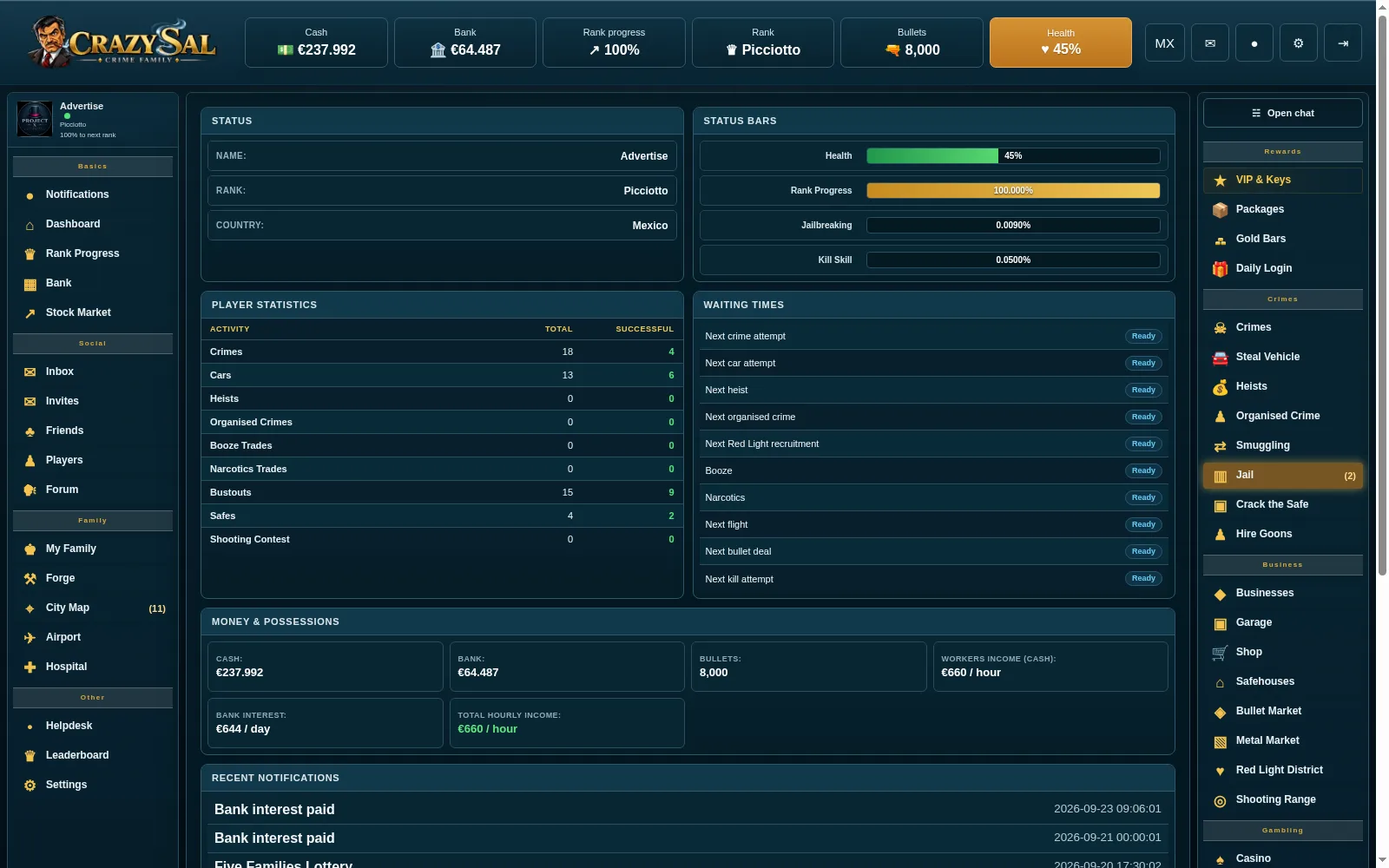
Task: Click the Rank Progress 100% bar
Action: 1013,190
